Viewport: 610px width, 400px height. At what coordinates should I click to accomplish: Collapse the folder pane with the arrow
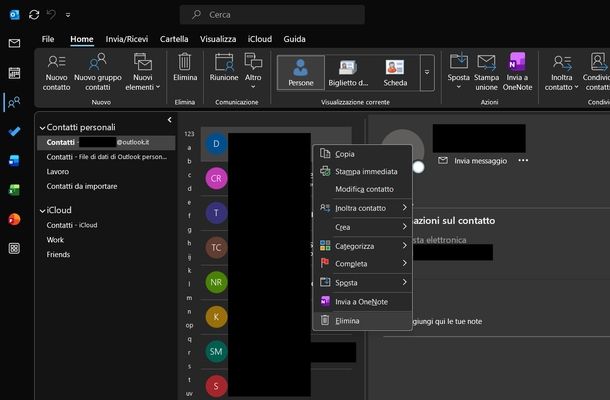click(x=170, y=120)
